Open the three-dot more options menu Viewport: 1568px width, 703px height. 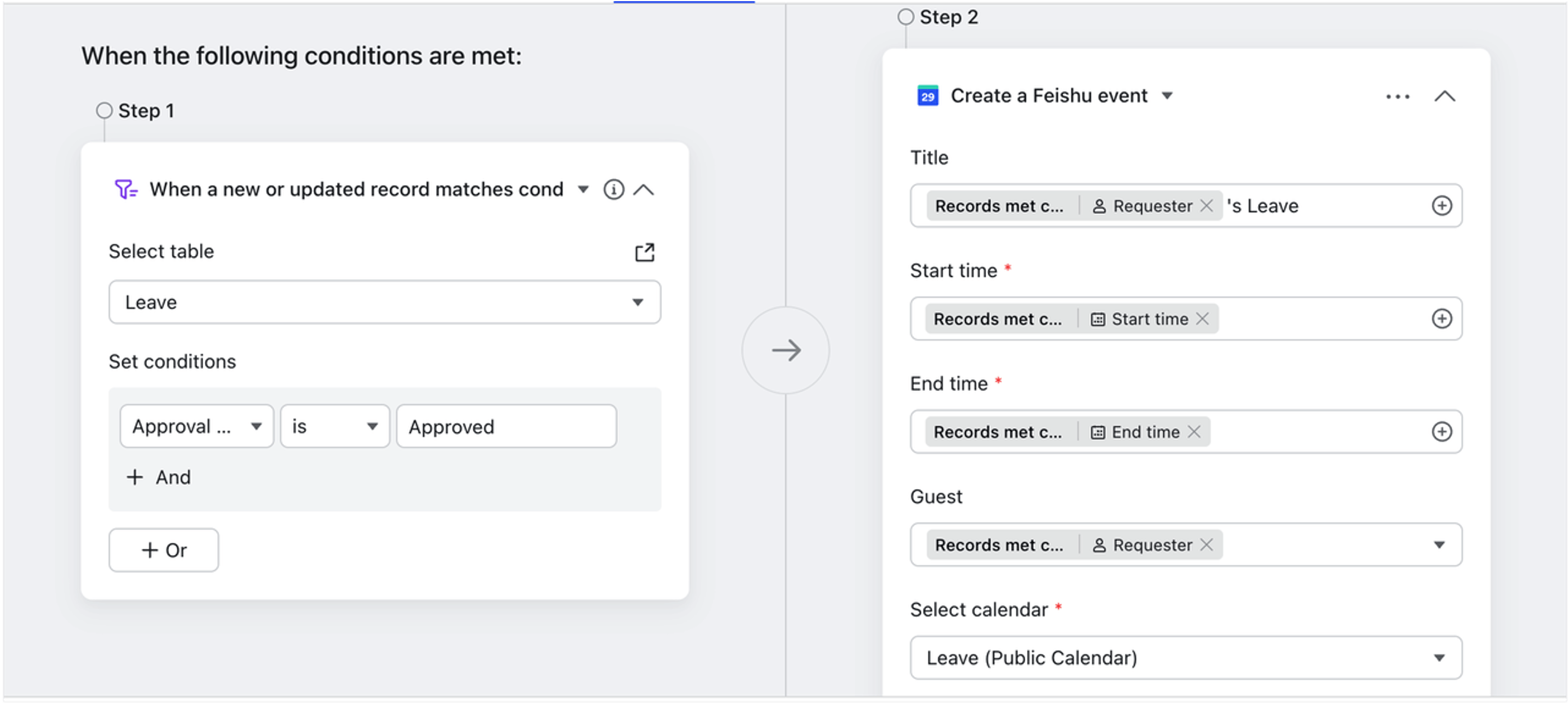pos(1398,96)
